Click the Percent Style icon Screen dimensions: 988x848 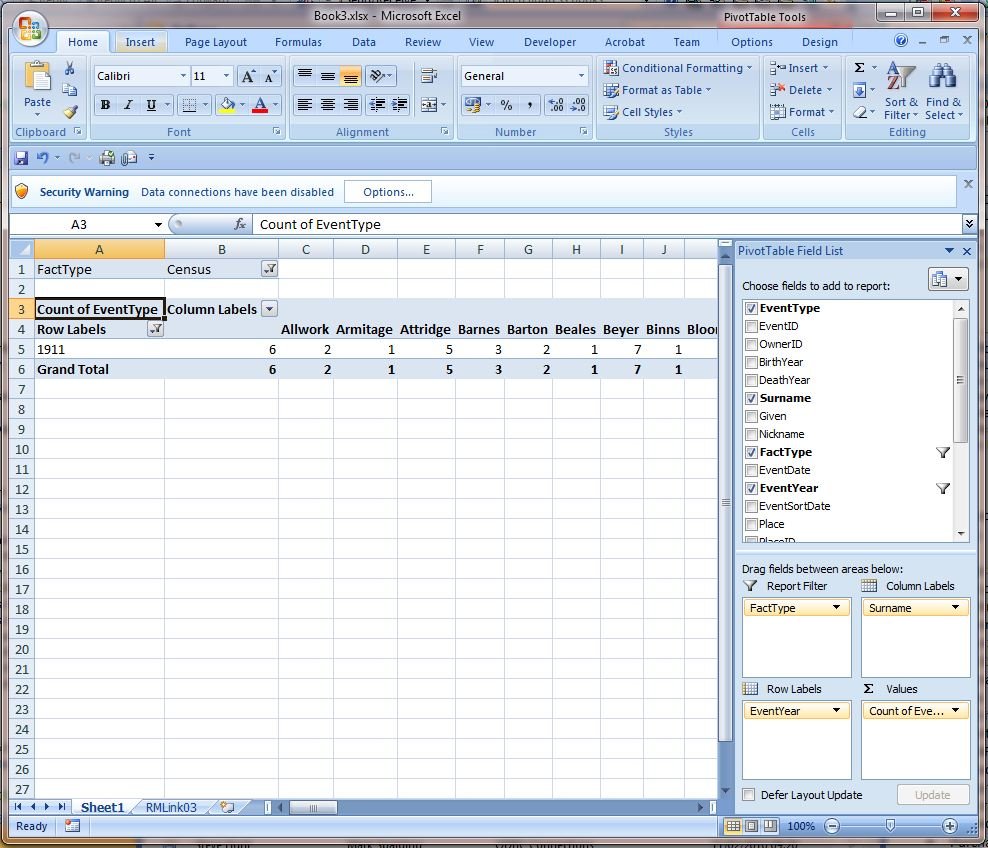(x=506, y=105)
